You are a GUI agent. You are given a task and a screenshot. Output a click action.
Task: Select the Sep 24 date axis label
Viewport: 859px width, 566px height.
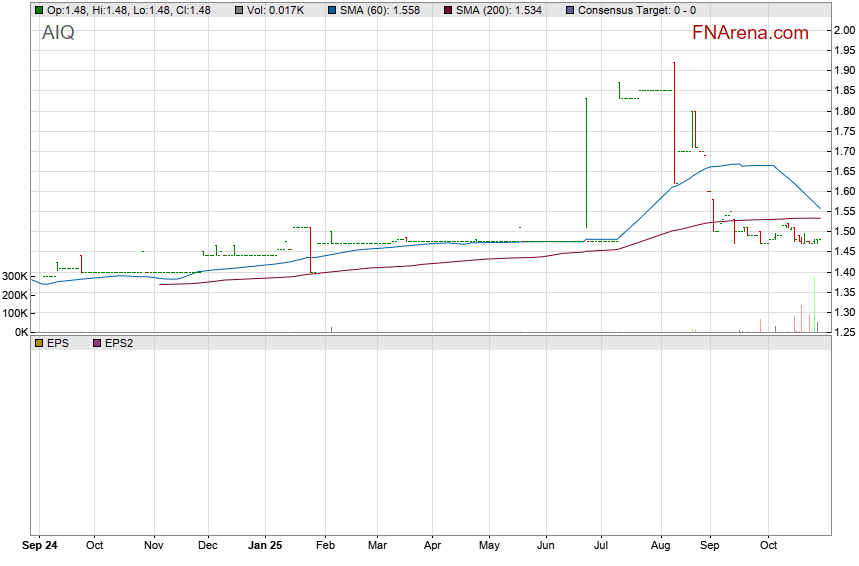click(40, 546)
